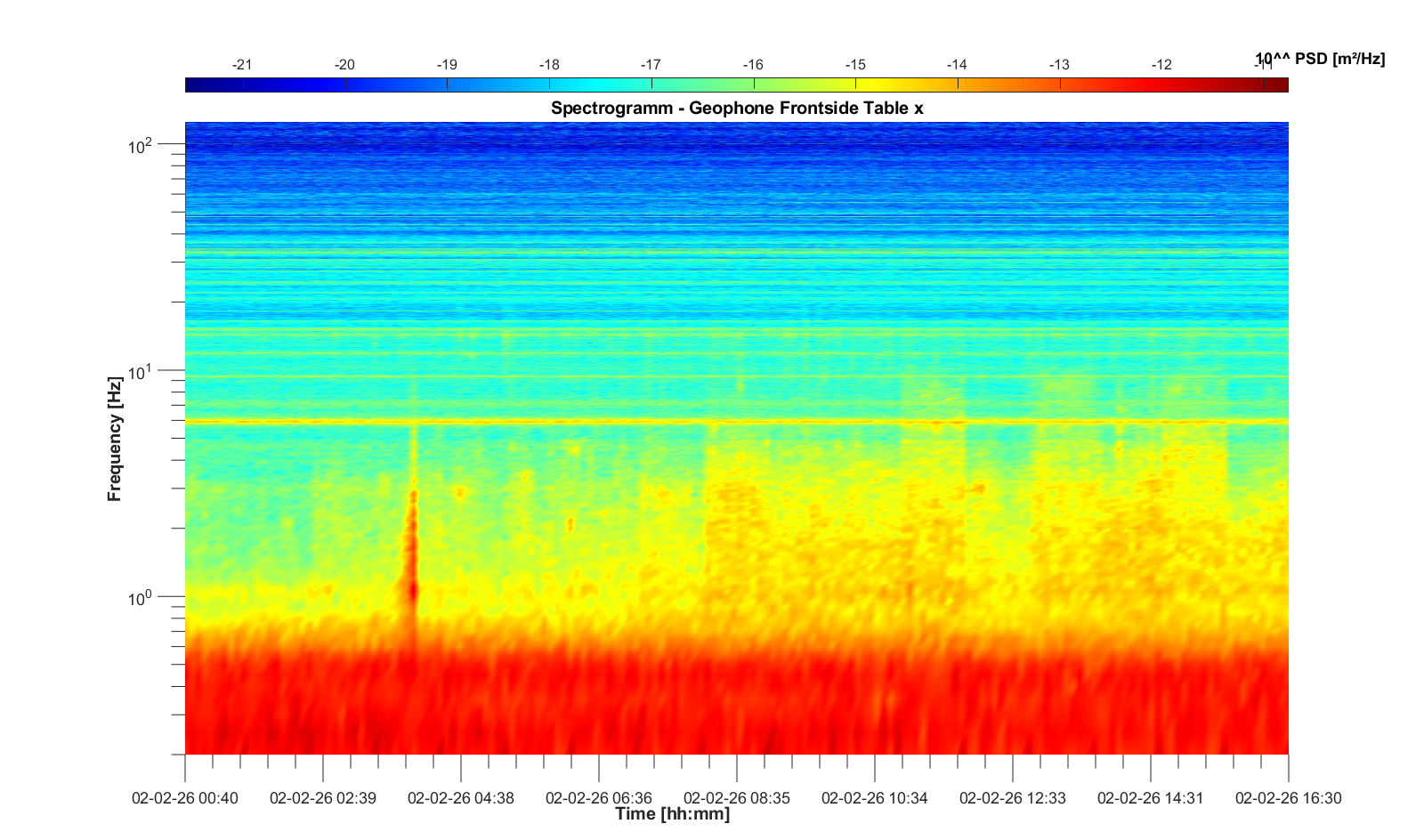Click the 'Frequency [Hz]' y-axis label
The image size is (1424, 840).
[114, 439]
